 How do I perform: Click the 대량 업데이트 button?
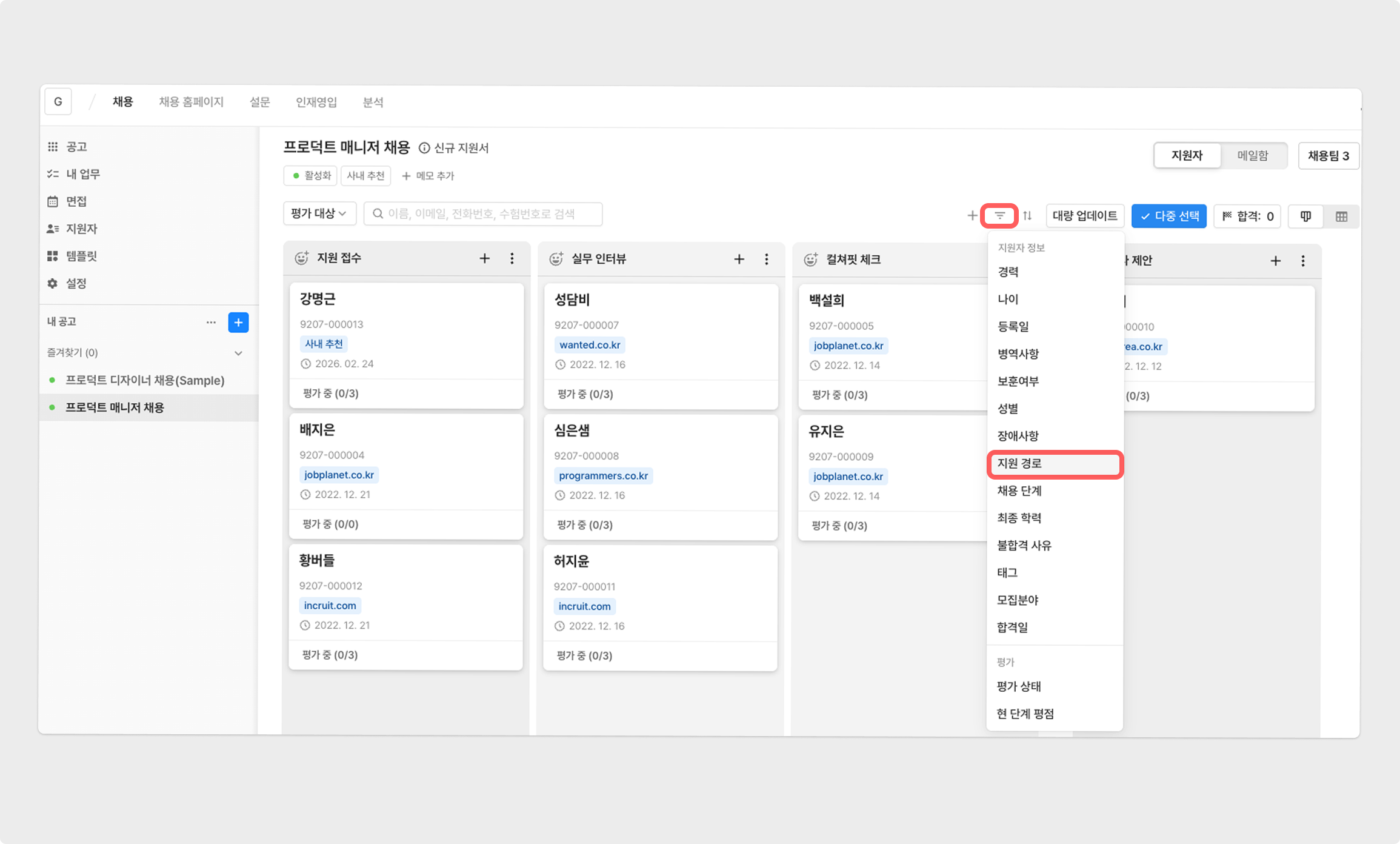1085,216
